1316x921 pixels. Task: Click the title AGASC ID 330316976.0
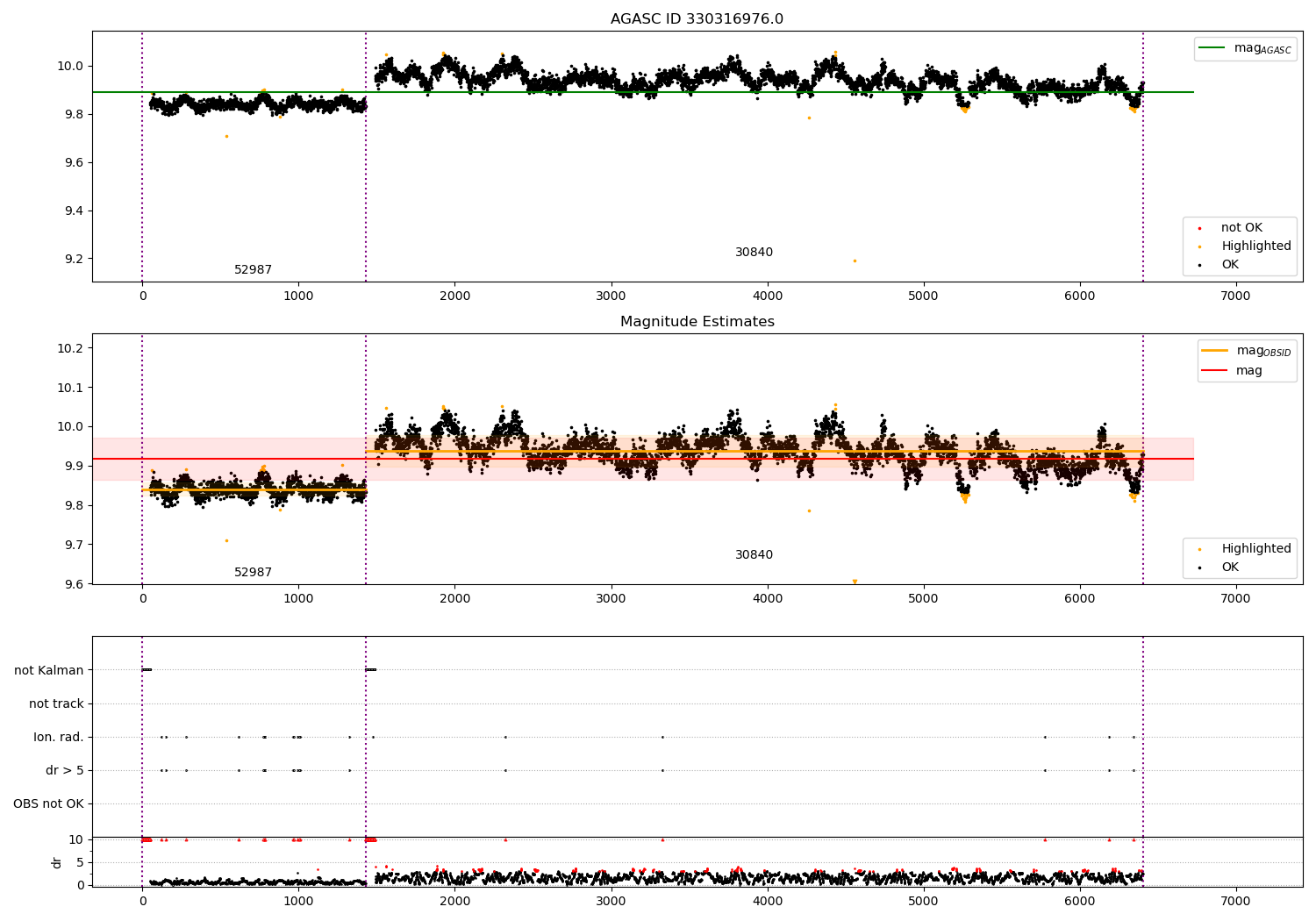(x=697, y=19)
